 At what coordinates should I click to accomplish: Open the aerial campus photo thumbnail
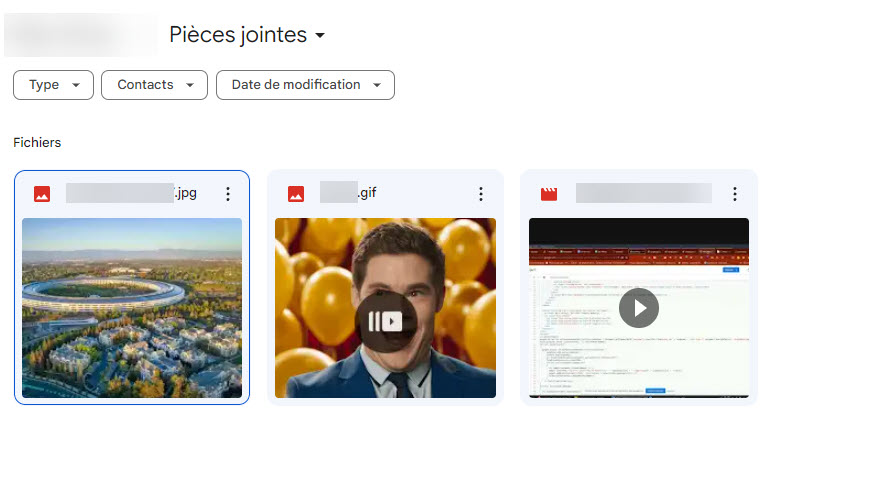[132, 308]
